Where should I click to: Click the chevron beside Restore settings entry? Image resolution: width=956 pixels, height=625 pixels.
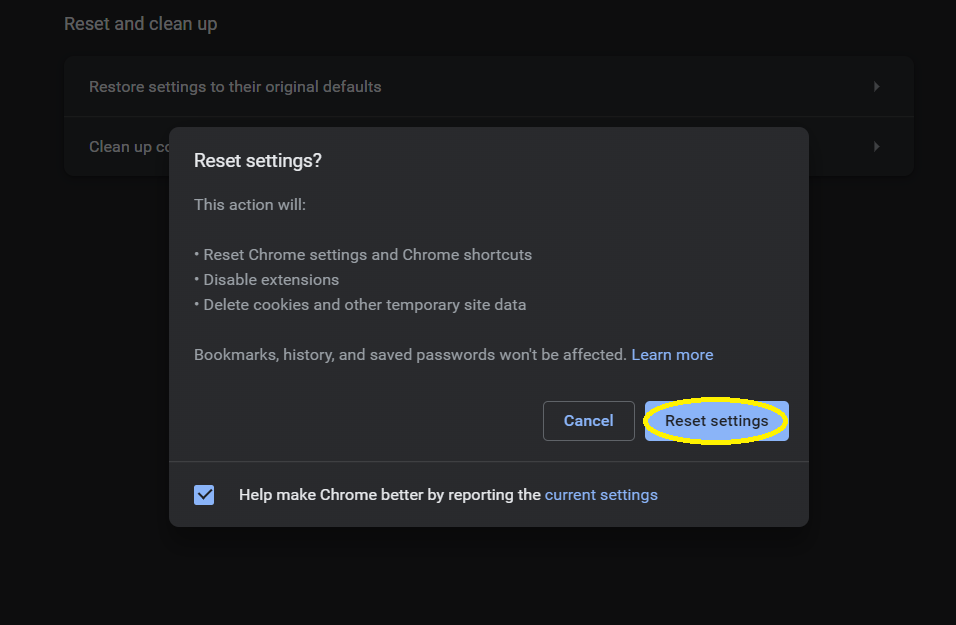tap(876, 86)
